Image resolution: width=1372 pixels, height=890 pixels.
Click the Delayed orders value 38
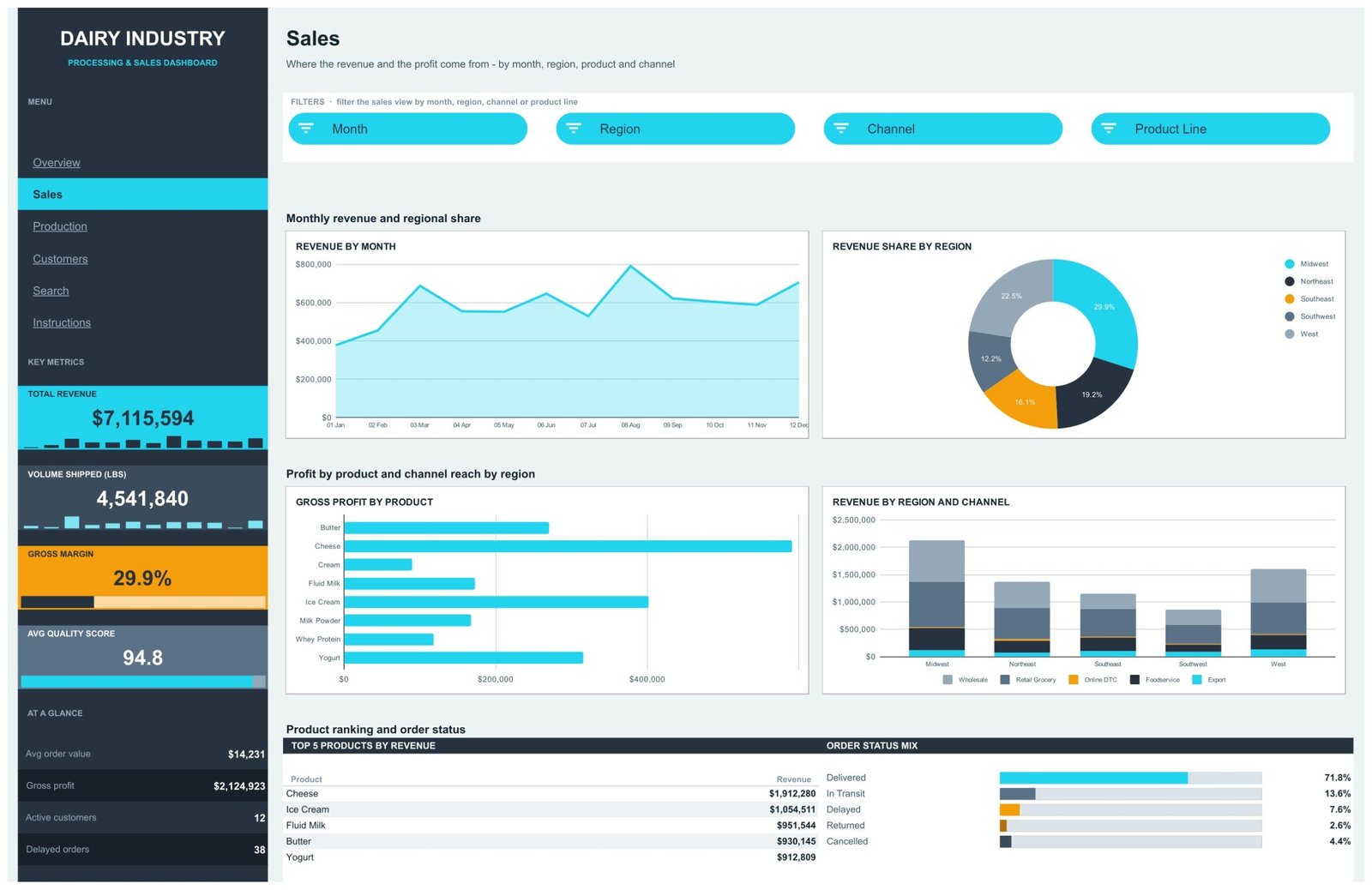coord(260,850)
